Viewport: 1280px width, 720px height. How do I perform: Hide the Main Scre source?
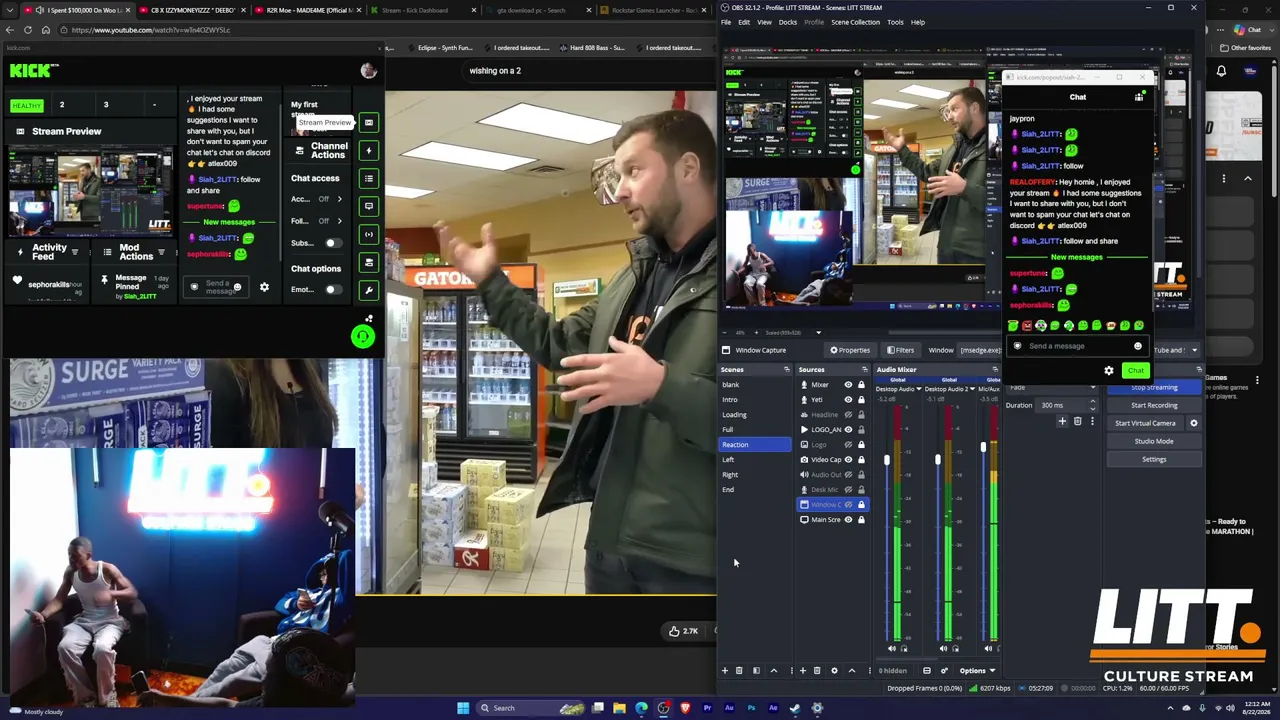(848, 520)
